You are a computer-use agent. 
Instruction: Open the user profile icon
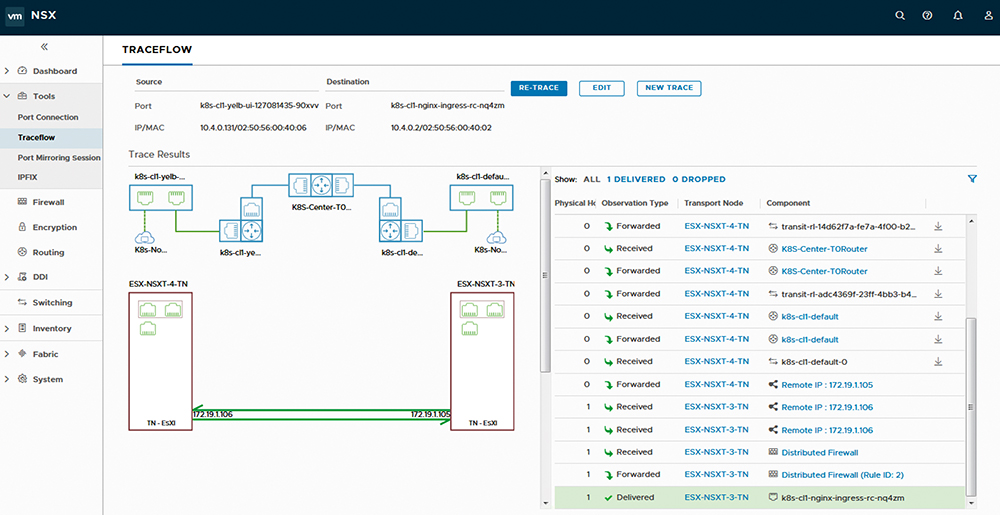coord(988,16)
